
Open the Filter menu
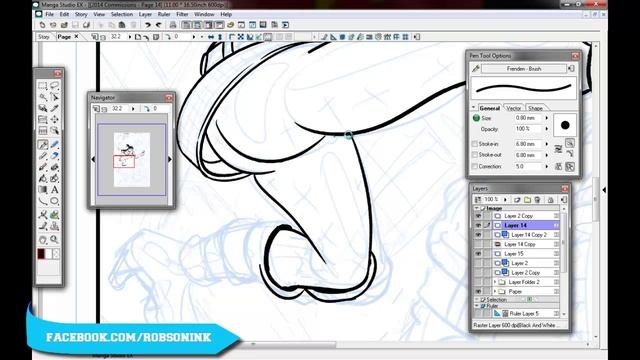coord(182,14)
